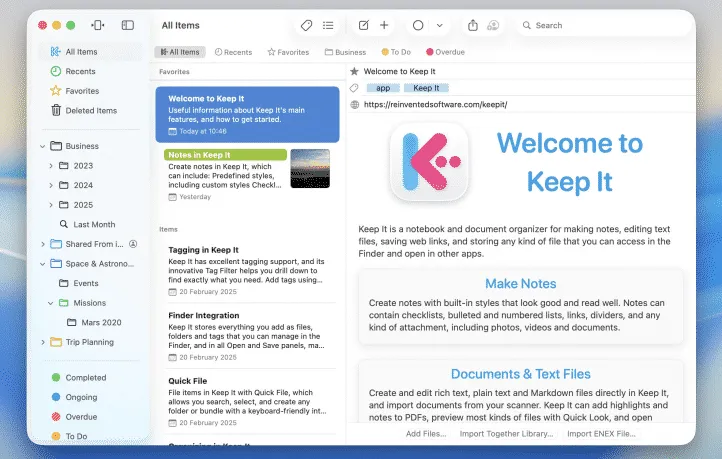Open the reinventedsoftware.com/keepit link
This screenshot has width=722, height=459.
point(435,105)
